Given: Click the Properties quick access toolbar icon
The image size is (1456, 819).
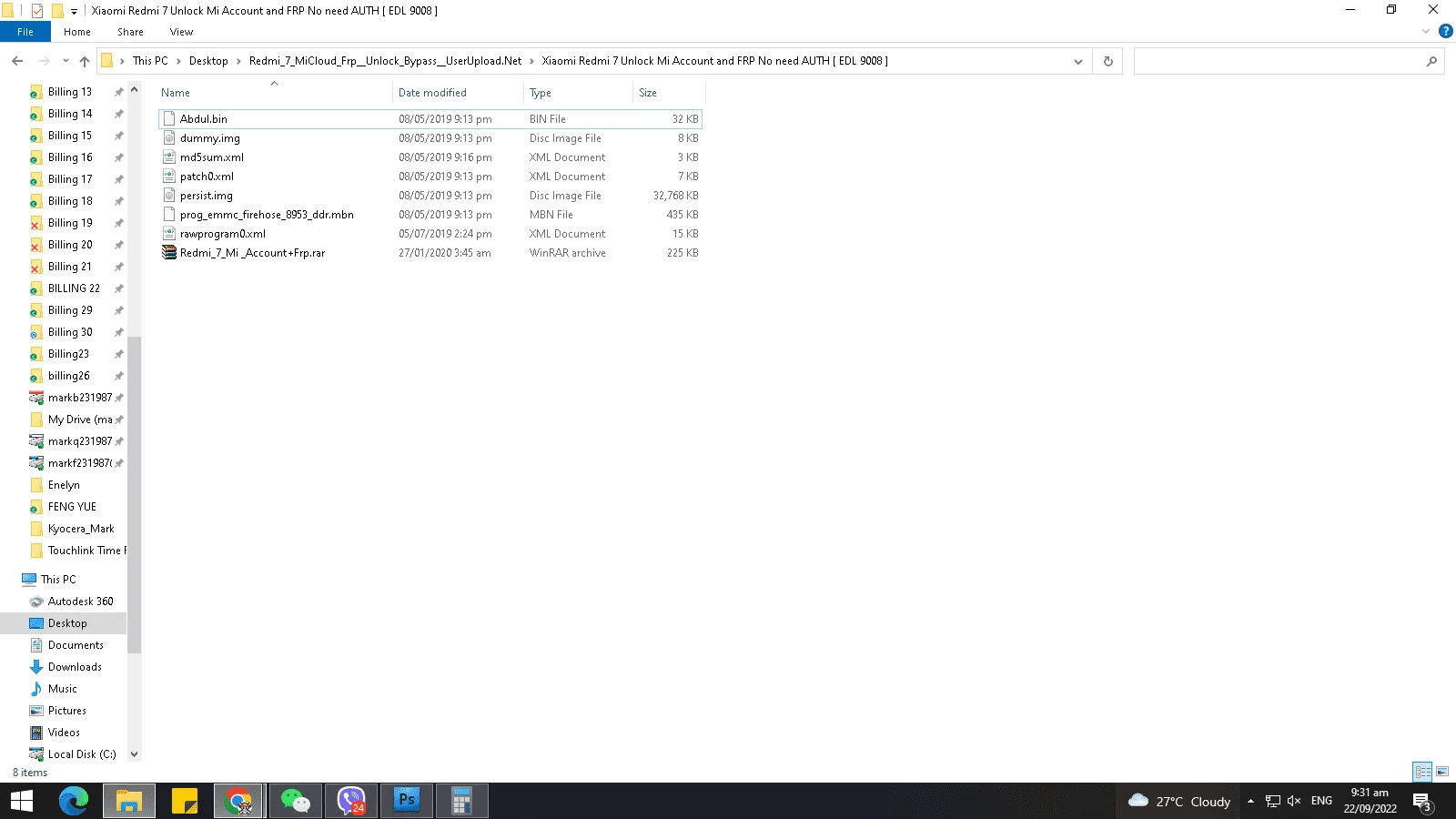Looking at the screenshot, I should pos(37,11).
